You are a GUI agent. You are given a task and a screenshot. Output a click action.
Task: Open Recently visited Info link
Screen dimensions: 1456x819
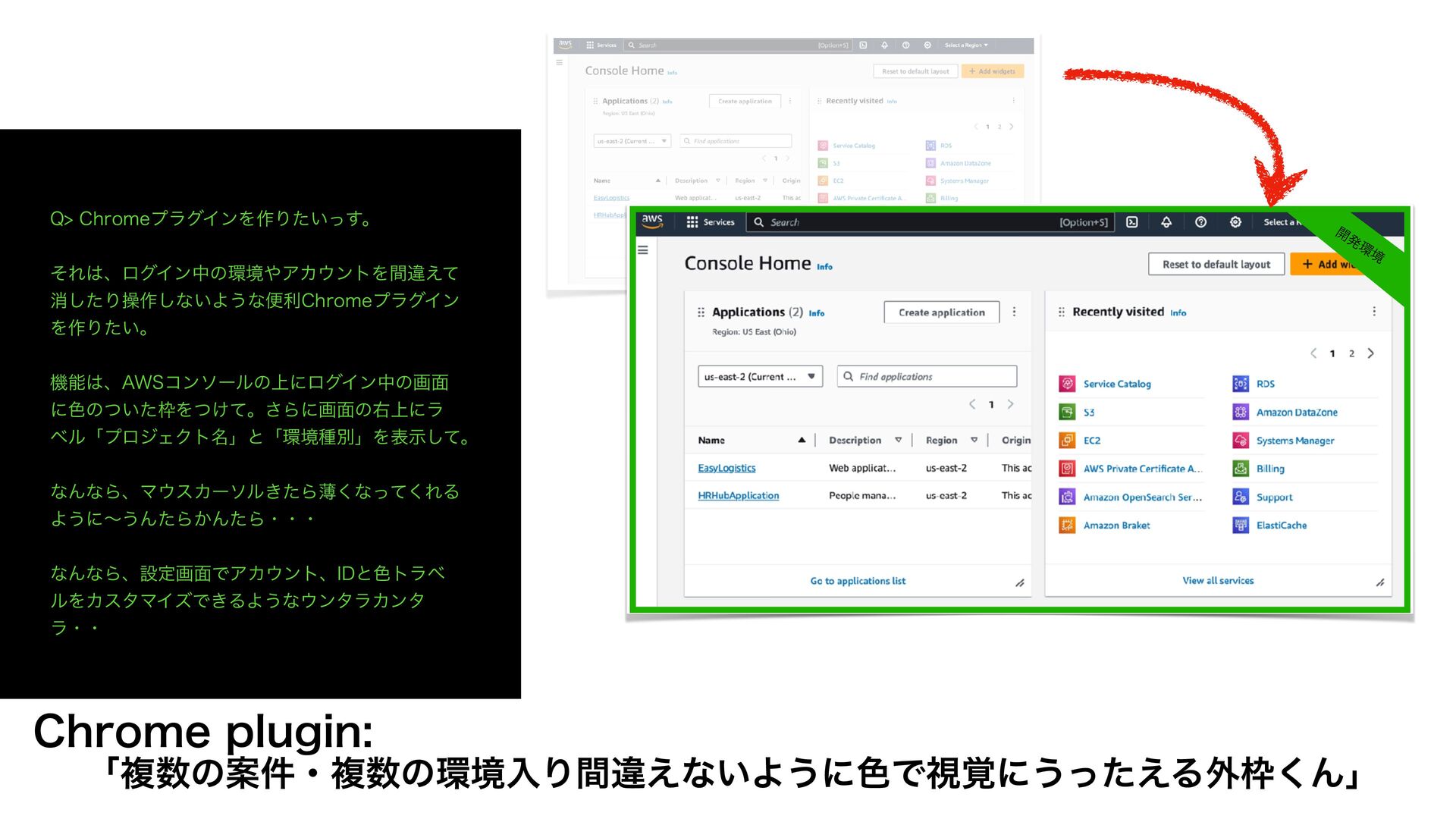click(x=1178, y=312)
